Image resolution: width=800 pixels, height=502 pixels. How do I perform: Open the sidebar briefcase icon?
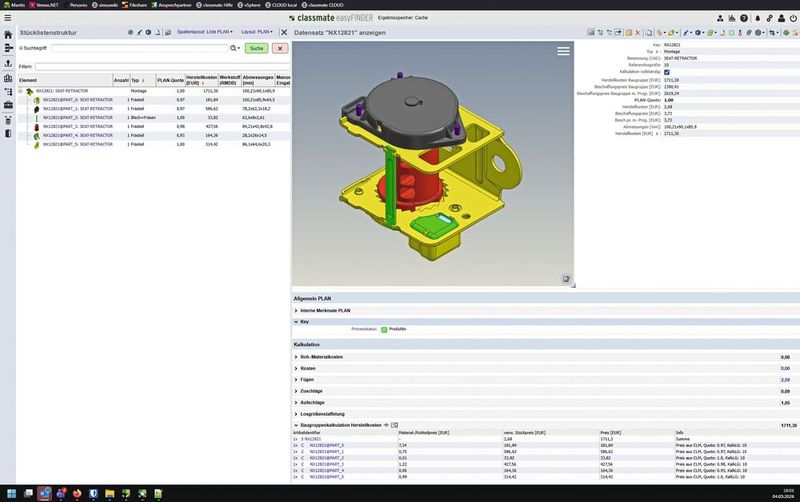(8, 105)
